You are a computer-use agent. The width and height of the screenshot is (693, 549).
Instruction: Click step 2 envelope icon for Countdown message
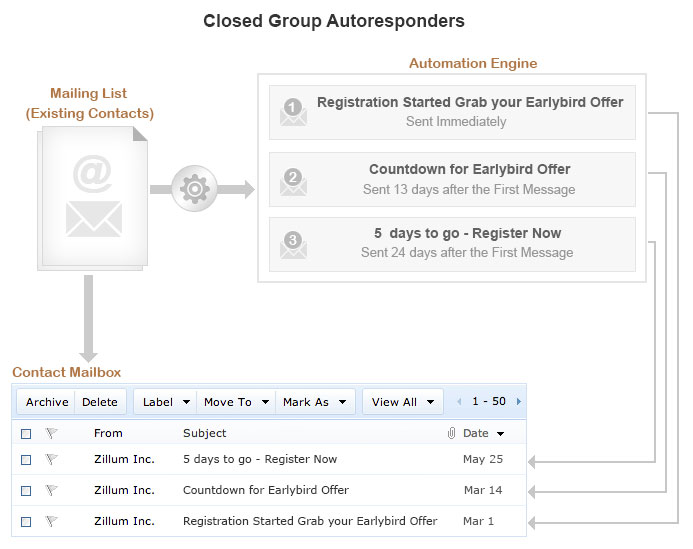[293, 181]
